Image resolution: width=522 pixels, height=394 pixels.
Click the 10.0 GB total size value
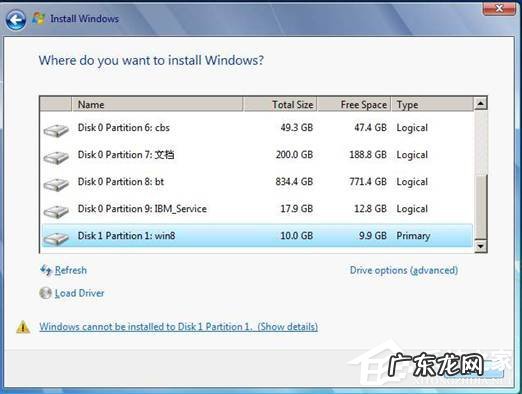tap(296, 236)
